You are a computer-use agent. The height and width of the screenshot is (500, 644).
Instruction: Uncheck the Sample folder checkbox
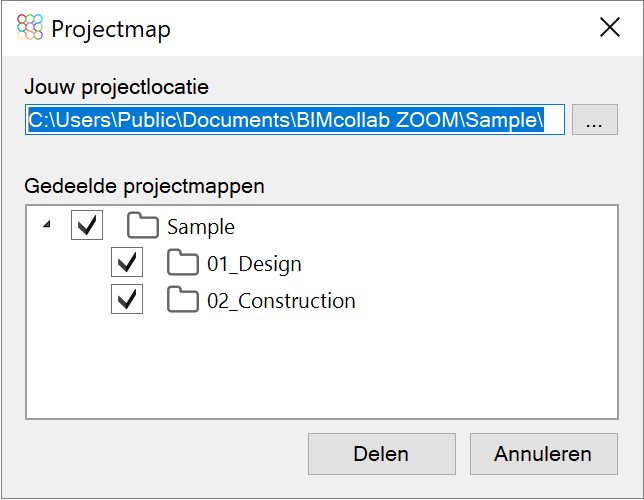coord(87,225)
